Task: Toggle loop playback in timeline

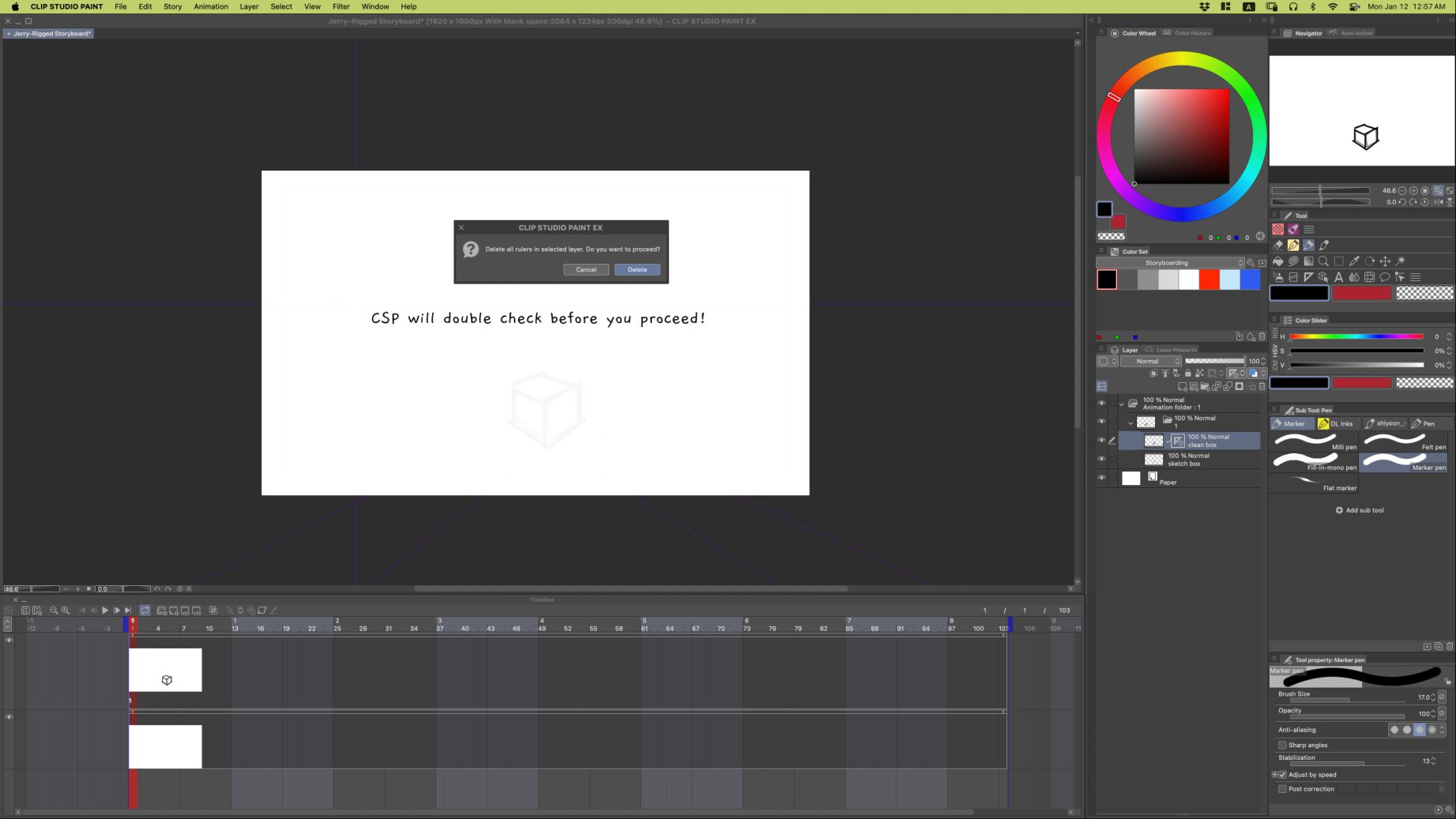Action: [145, 610]
